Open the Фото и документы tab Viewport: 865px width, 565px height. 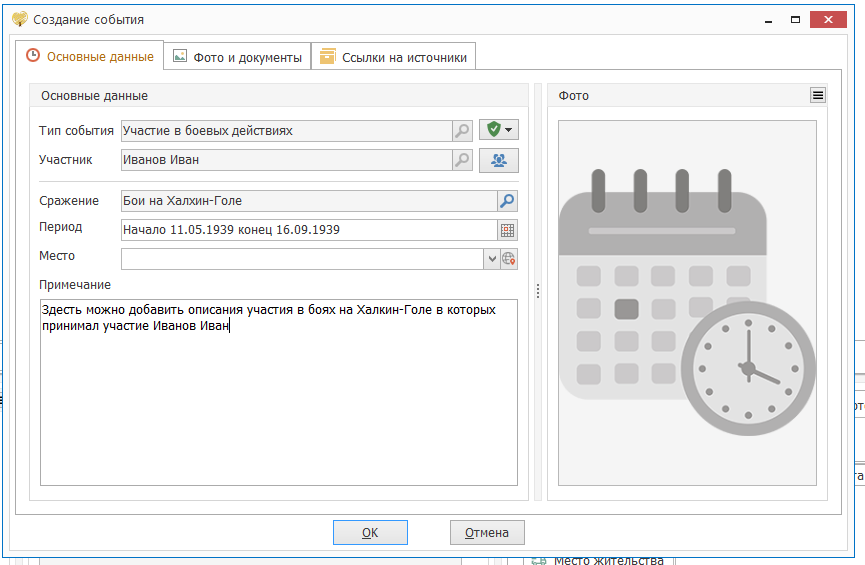coord(237,57)
